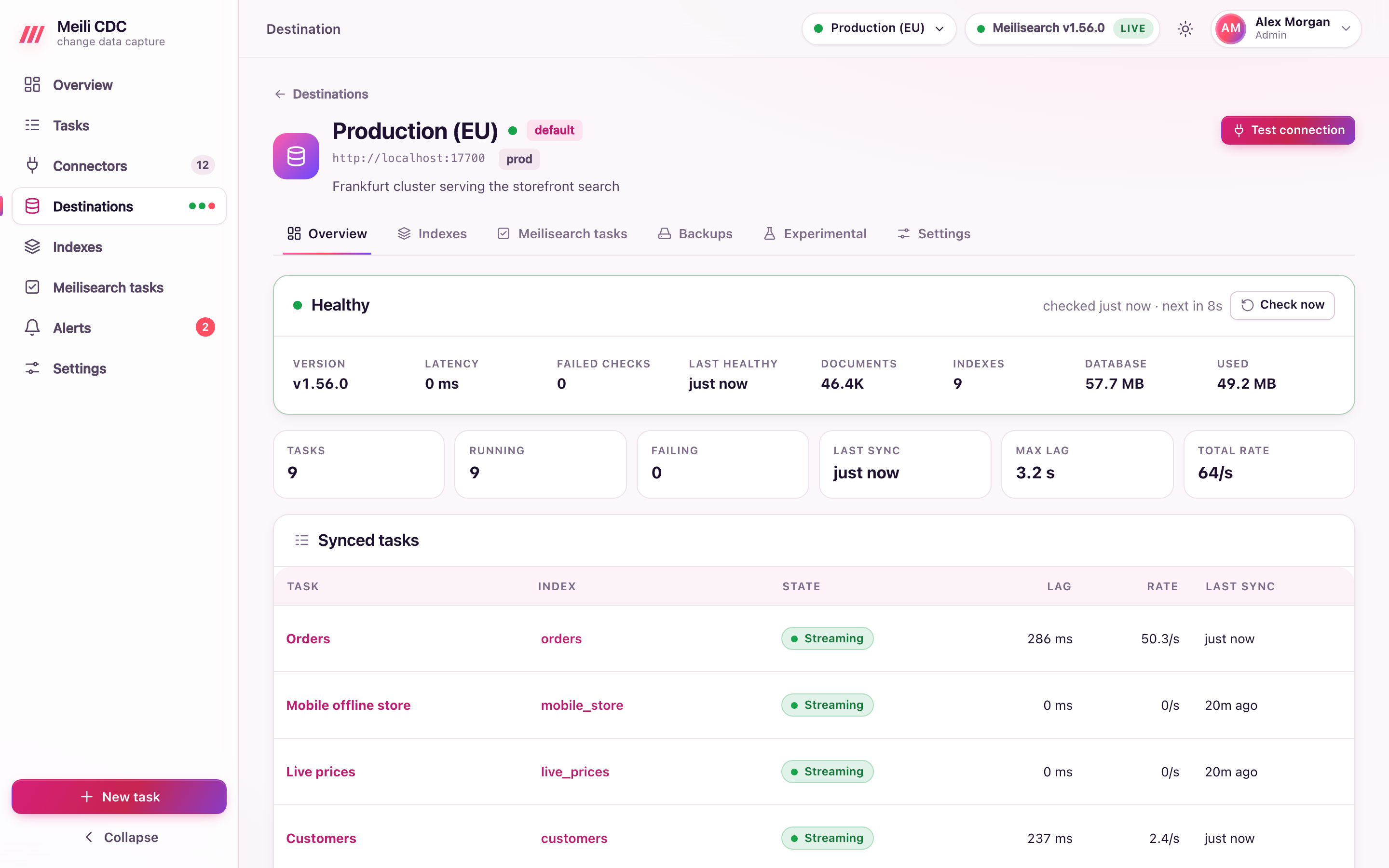Toggle light/dark theme sun icon
The image size is (1389, 868).
(x=1185, y=29)
